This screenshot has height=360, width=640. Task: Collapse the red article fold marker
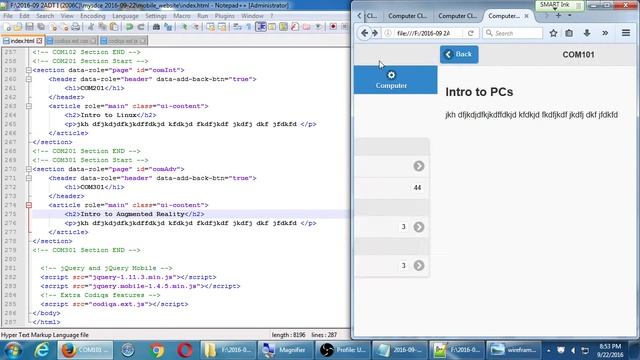click(x=29, y=205)
